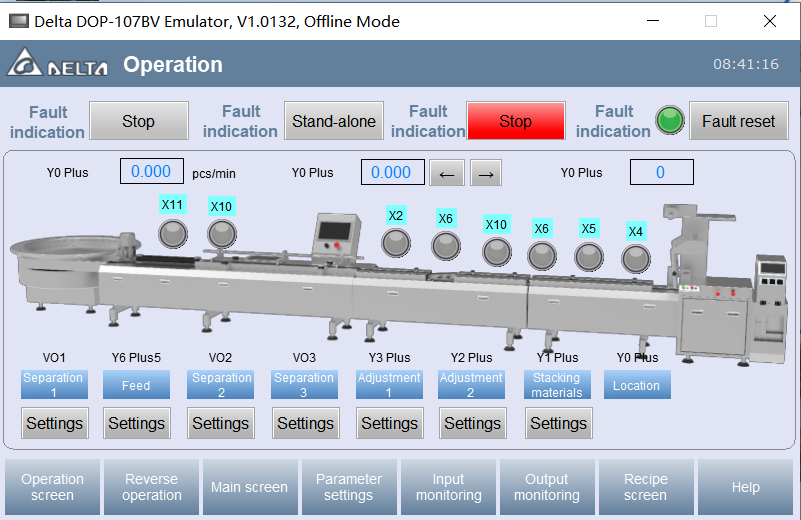Select the pcs/min speed value field
Screen dimensions: 801x520
coord(152,171)
